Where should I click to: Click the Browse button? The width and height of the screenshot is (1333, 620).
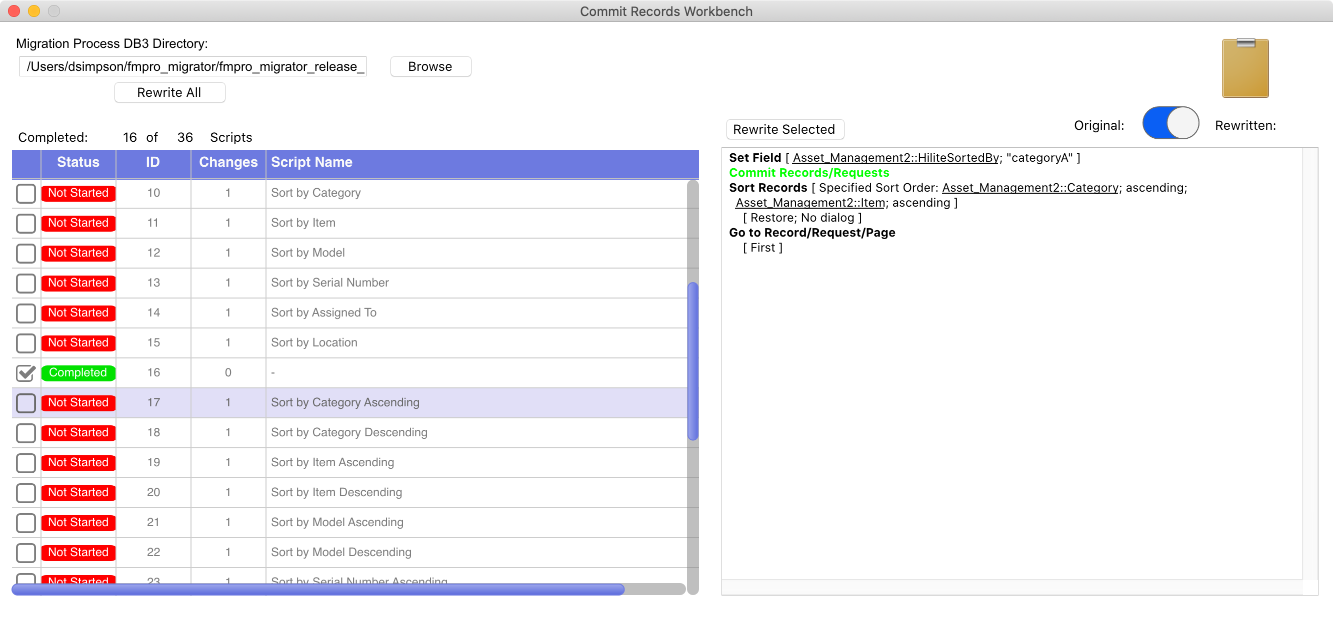click(430, 67)
